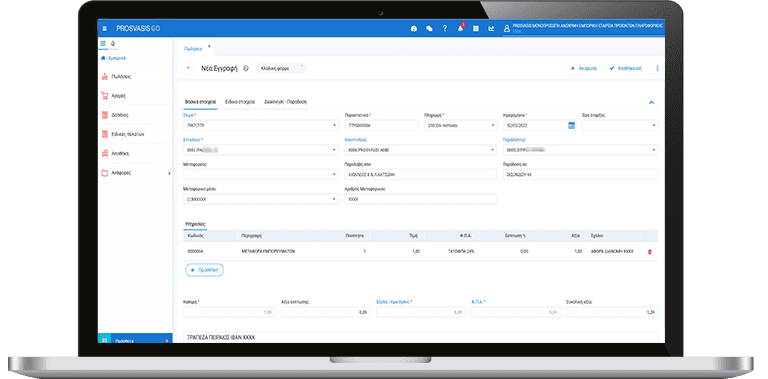Go back with the arrow beside Νέα Εγγραφή
Screen dimensions: 768x379
pyautogui.click(x=189, y=69)
